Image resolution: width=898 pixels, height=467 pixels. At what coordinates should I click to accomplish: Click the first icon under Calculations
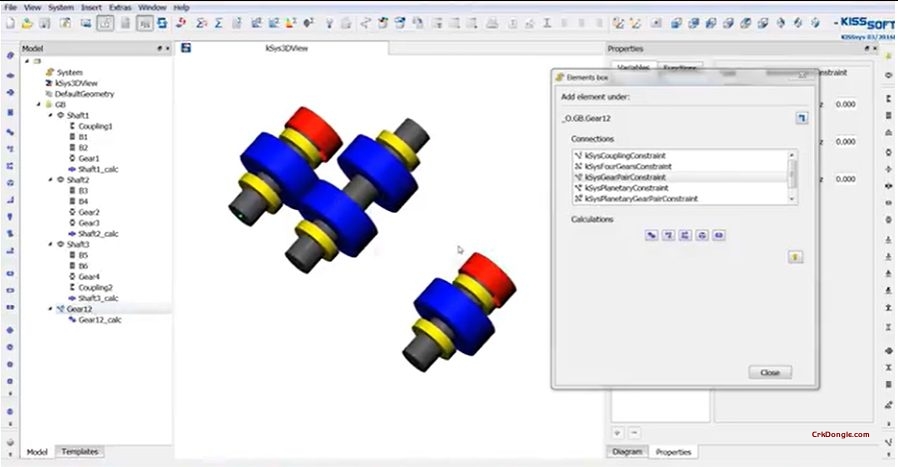tap(651, 235)
